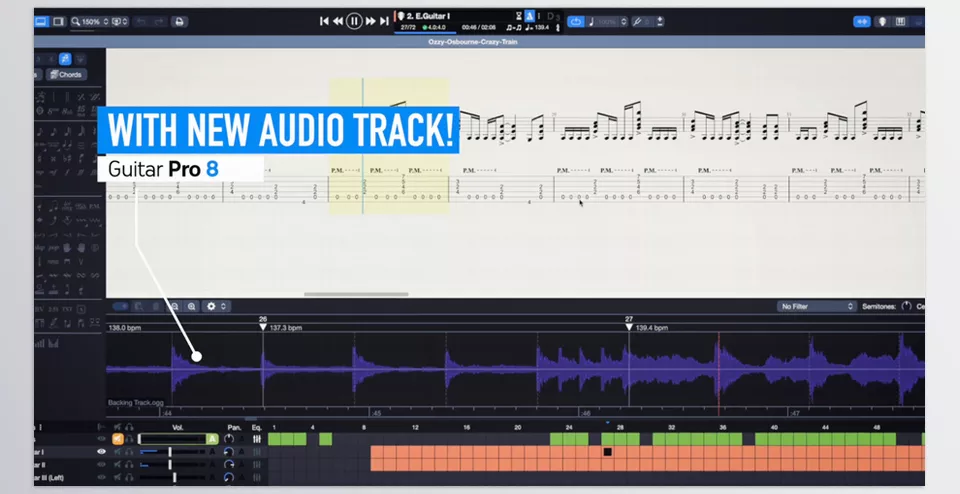Open the audio track settings gear menu
Viewport: 960px width, 494px height.
217,306
